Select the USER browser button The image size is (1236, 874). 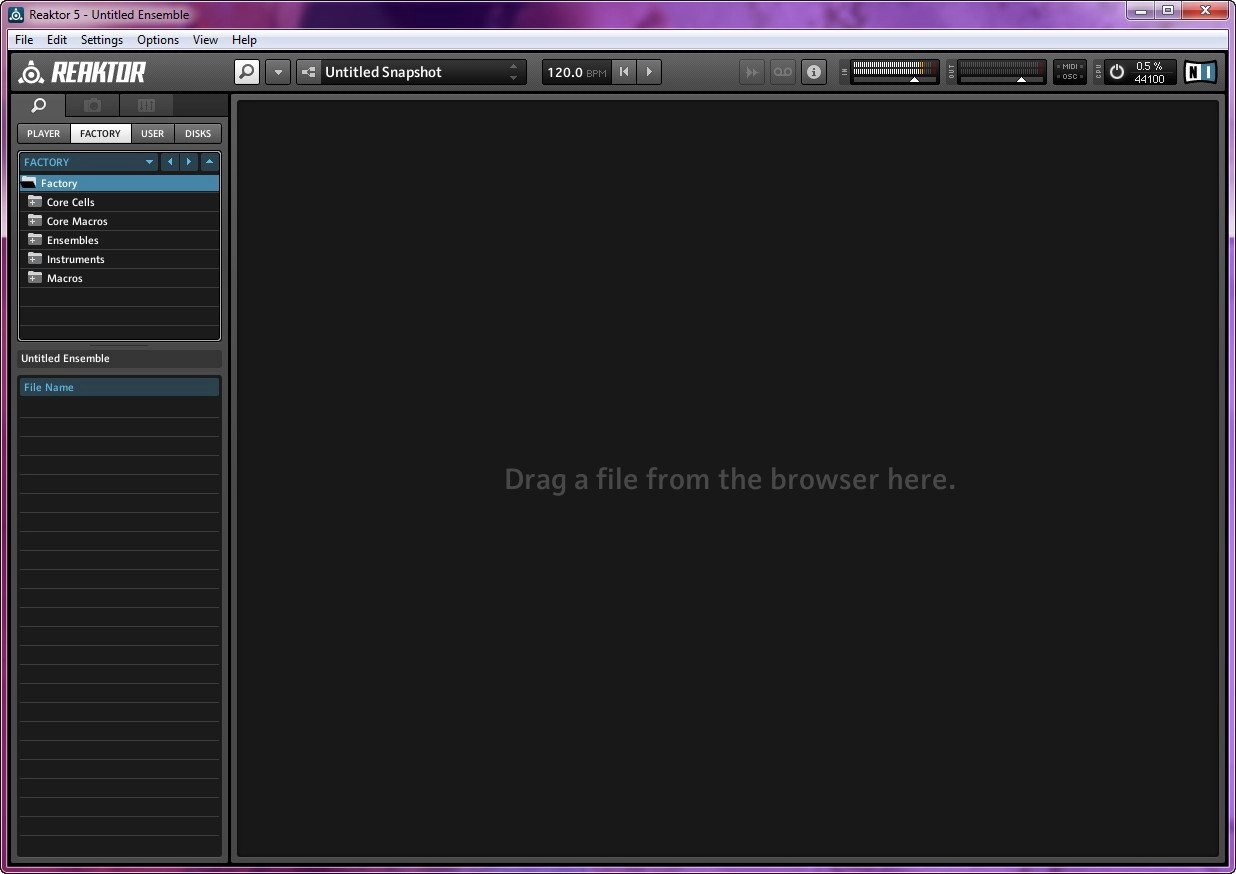(153, 133)
